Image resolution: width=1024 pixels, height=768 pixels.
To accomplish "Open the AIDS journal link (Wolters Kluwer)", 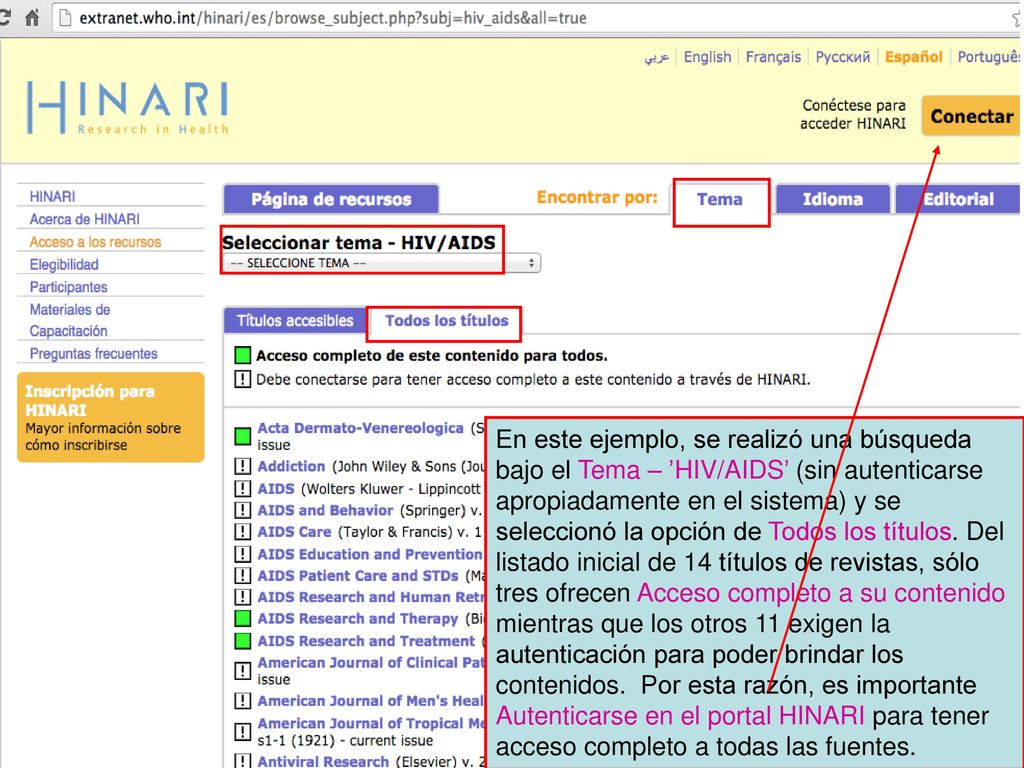I will [x=276, y=488].
